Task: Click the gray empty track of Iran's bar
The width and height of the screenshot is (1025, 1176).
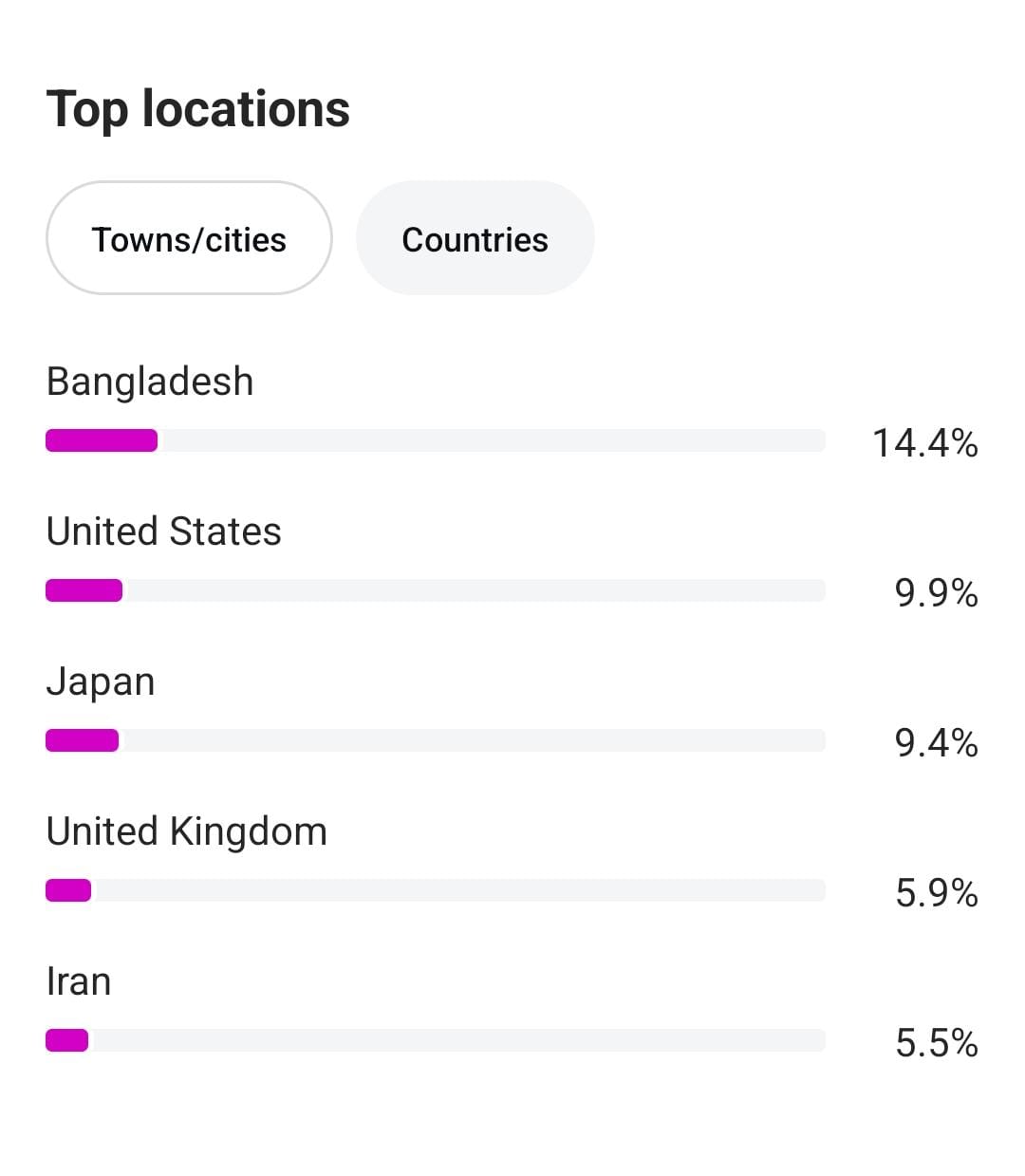Action: tap(456, 1040)
